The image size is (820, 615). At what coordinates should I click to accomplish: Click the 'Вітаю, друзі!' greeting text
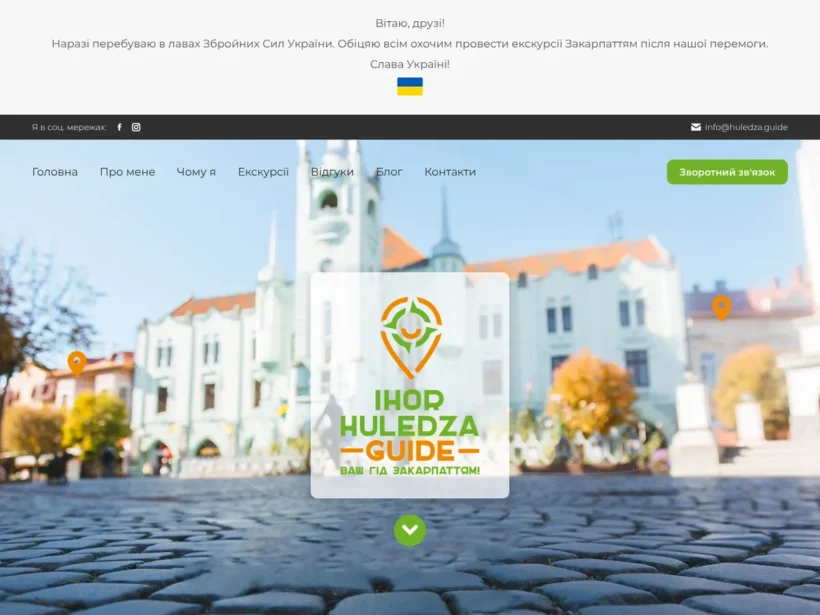tap(410, 23)
